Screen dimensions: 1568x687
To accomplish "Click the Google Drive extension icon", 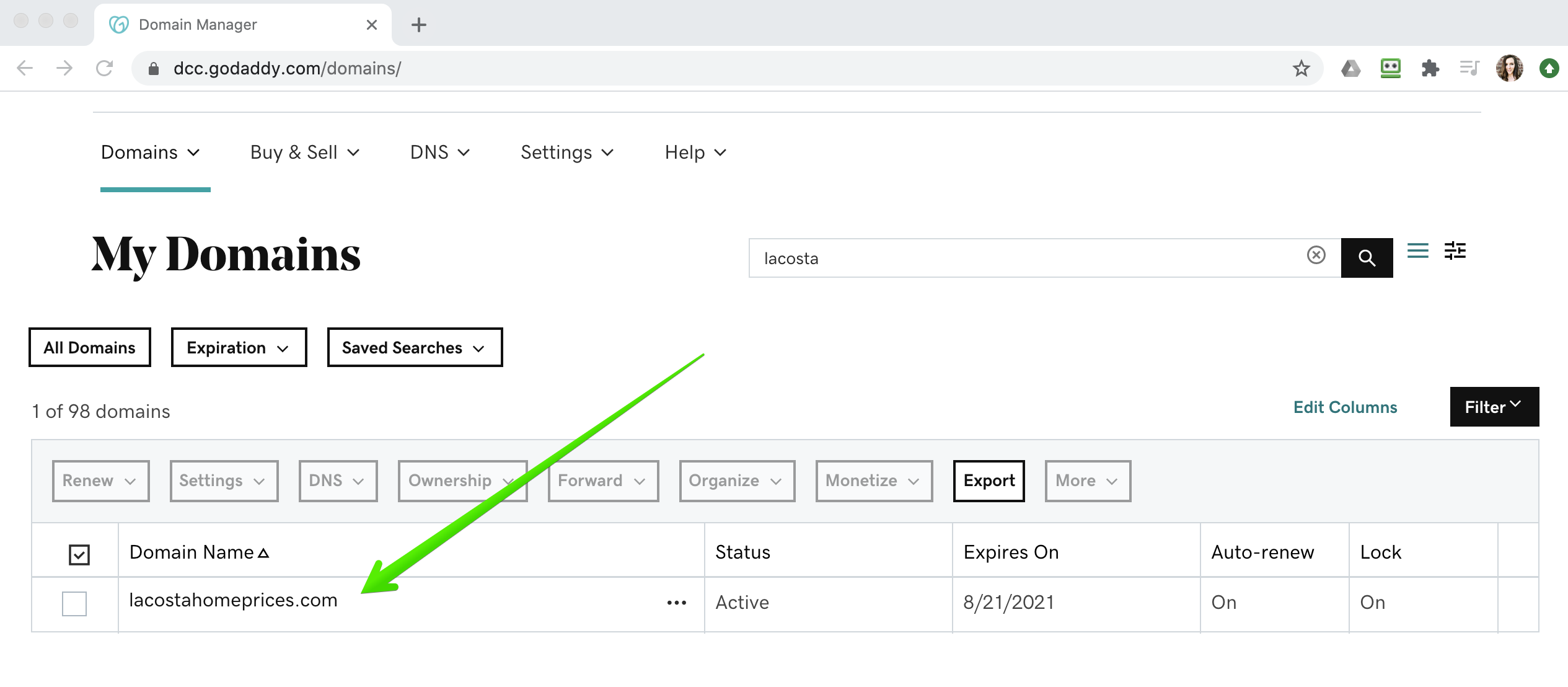I will (1350, 68).
